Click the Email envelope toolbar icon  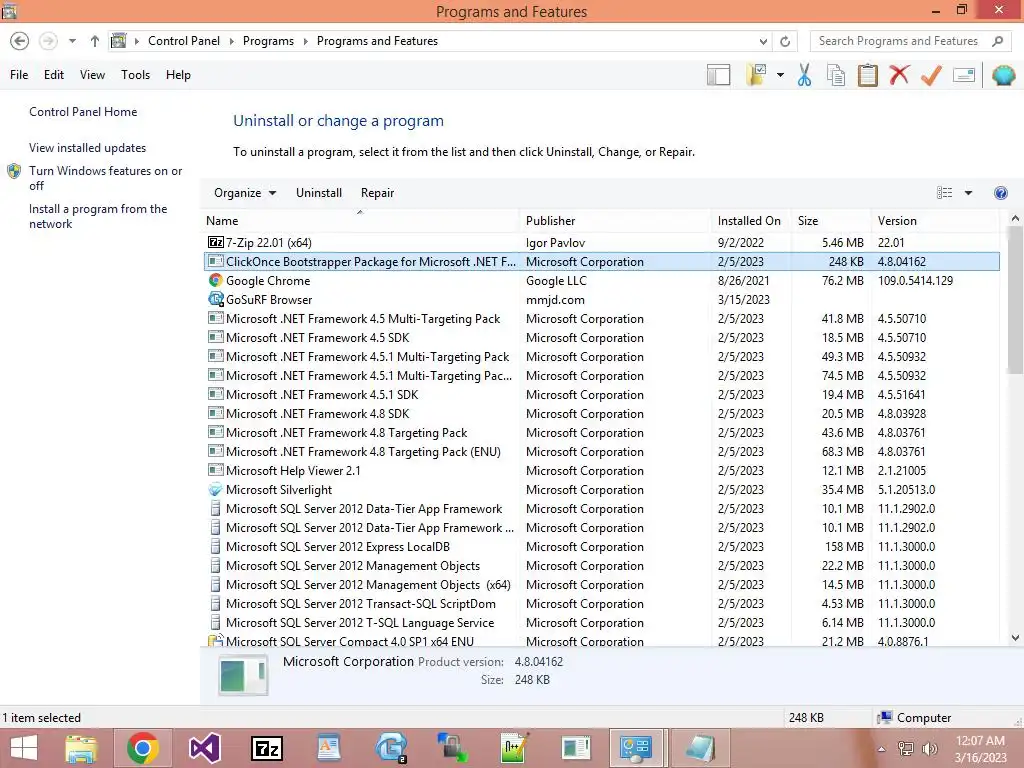click(964, 75)
